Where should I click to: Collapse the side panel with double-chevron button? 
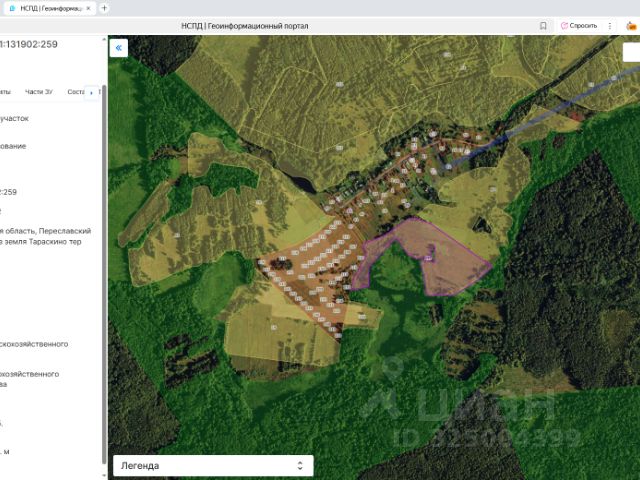click(x=119, y=48)
